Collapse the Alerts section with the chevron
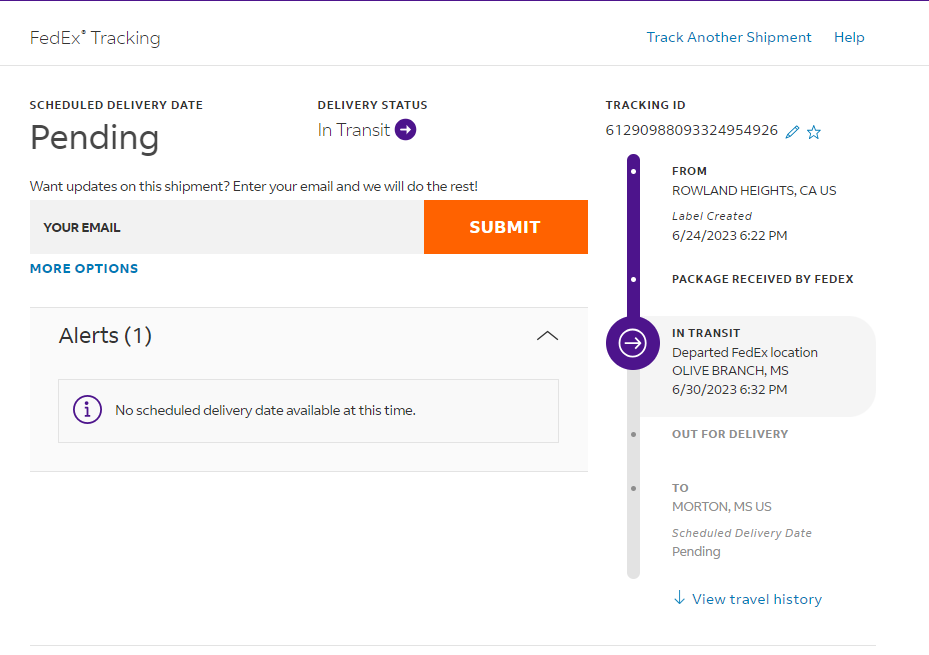The height and width of the screenshot is (655, 929). 547,336
